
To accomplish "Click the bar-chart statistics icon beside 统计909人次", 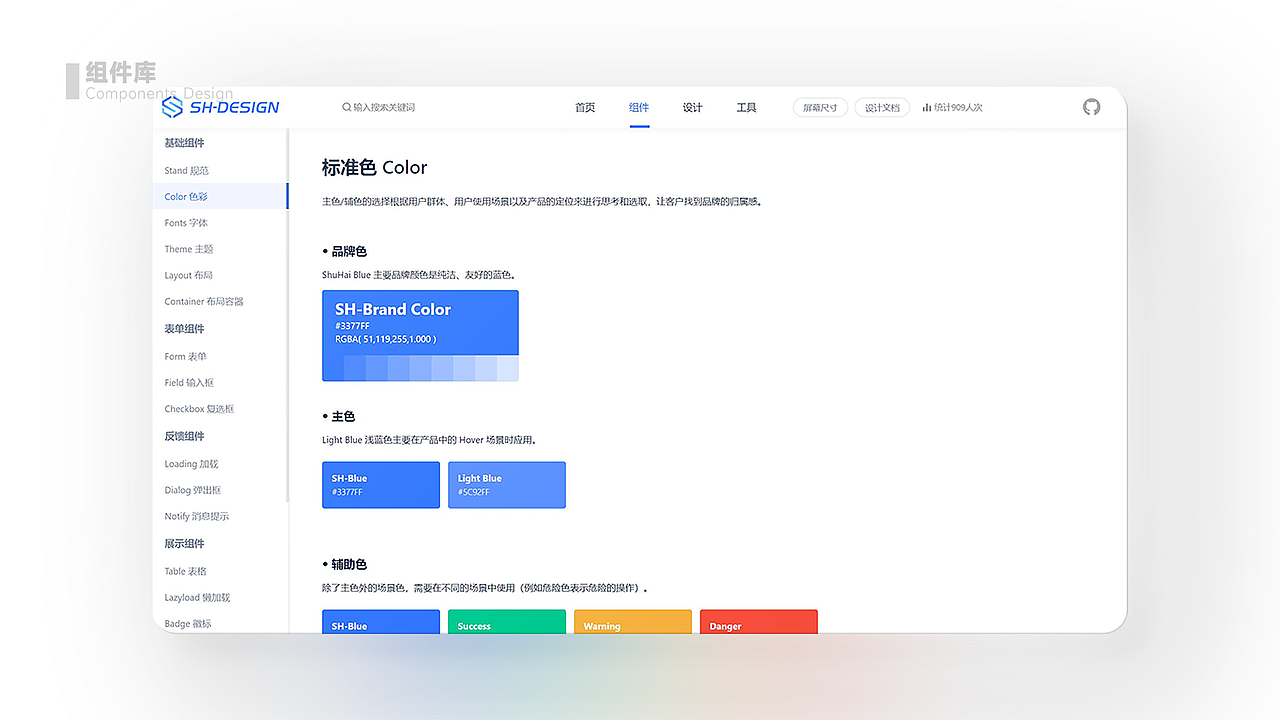I will tap(926, 107).
